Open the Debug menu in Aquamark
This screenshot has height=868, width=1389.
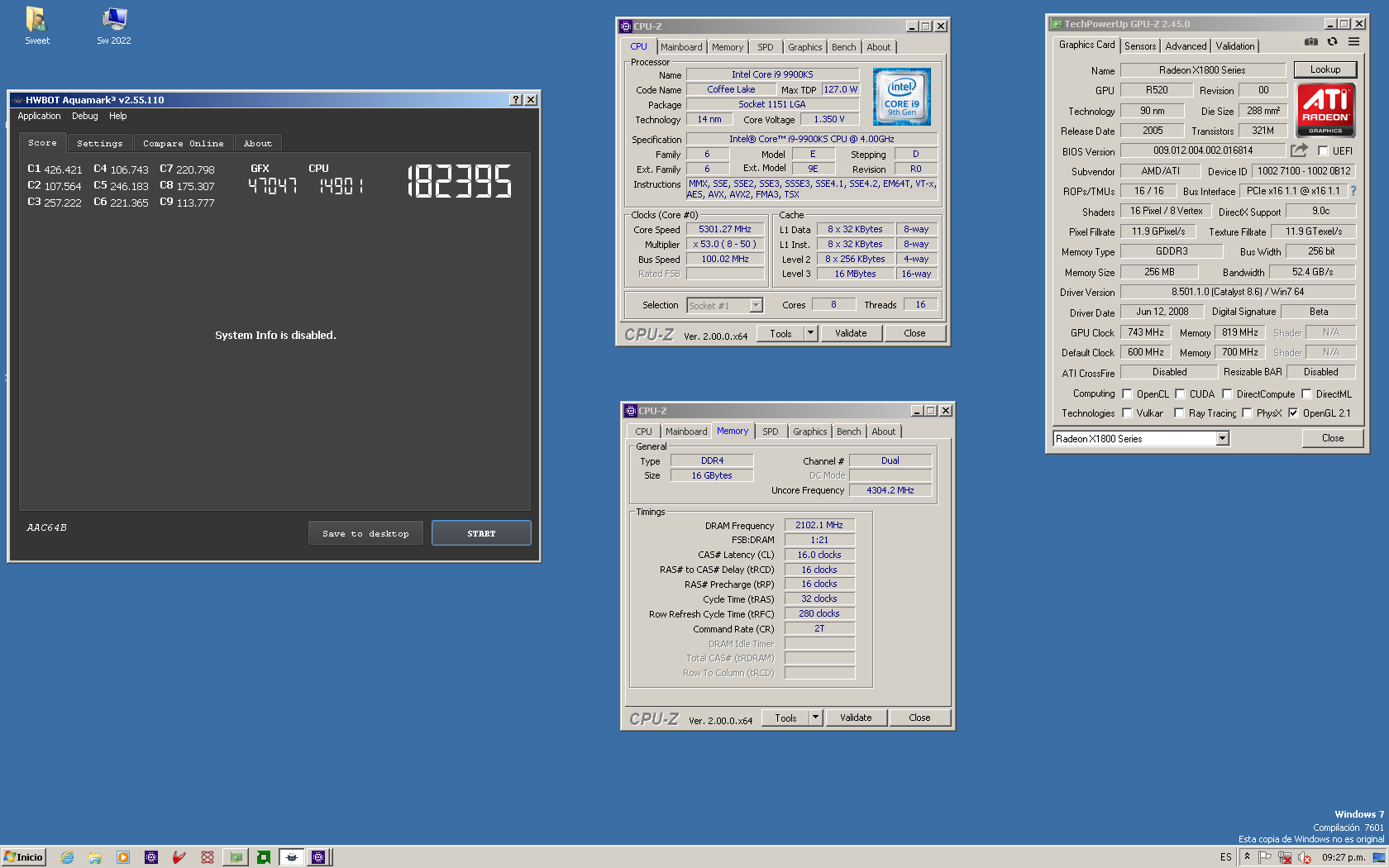point(84,116)
